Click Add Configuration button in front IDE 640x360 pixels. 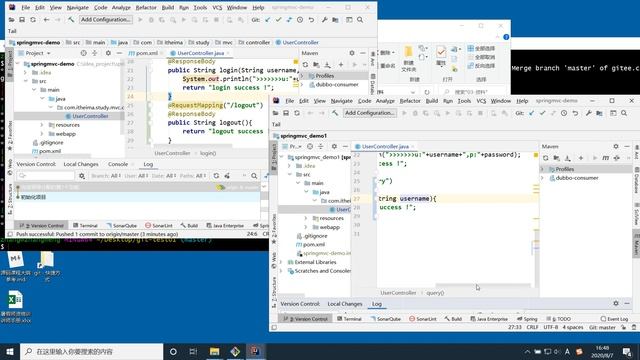click(370, 113)
